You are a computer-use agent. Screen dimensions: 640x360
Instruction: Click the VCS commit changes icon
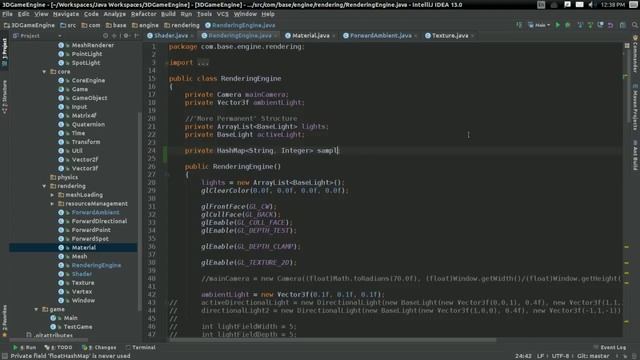(x=590, y=25)
